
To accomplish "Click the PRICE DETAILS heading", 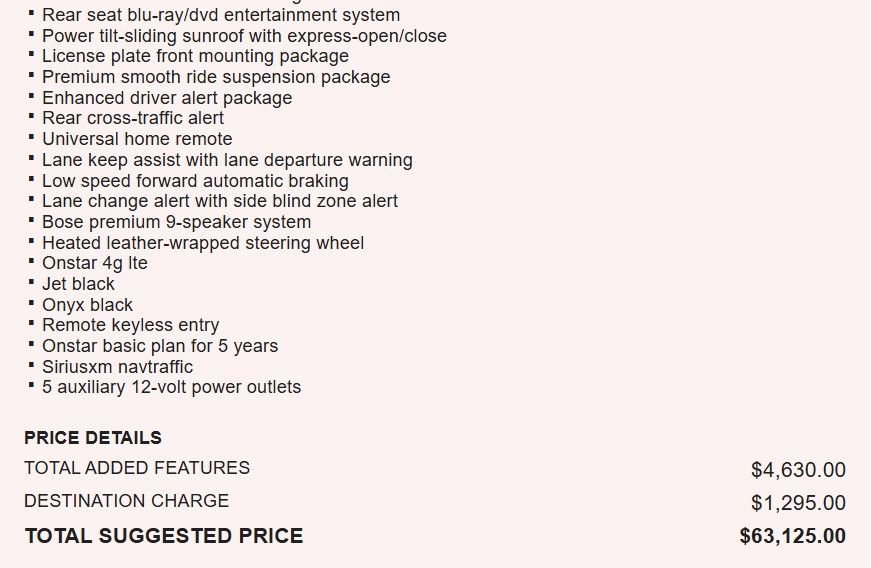I will click(93, 438).
